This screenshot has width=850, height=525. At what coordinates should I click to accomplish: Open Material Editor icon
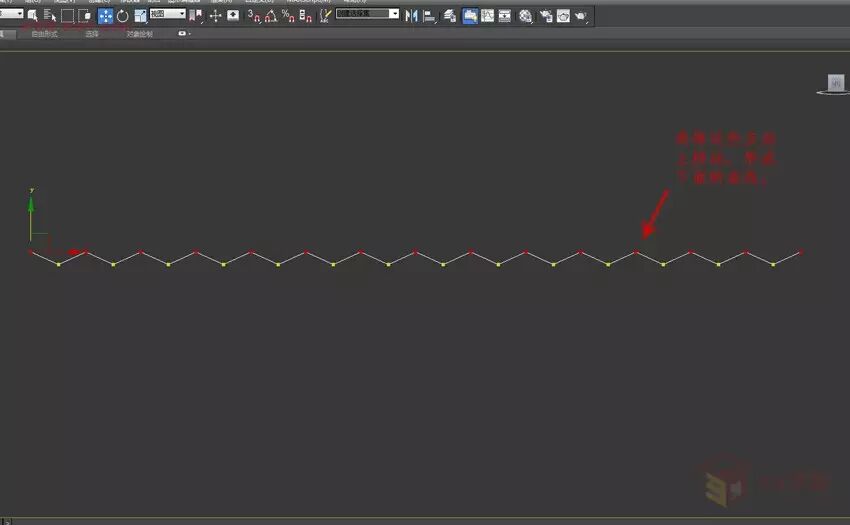[525, 16]
